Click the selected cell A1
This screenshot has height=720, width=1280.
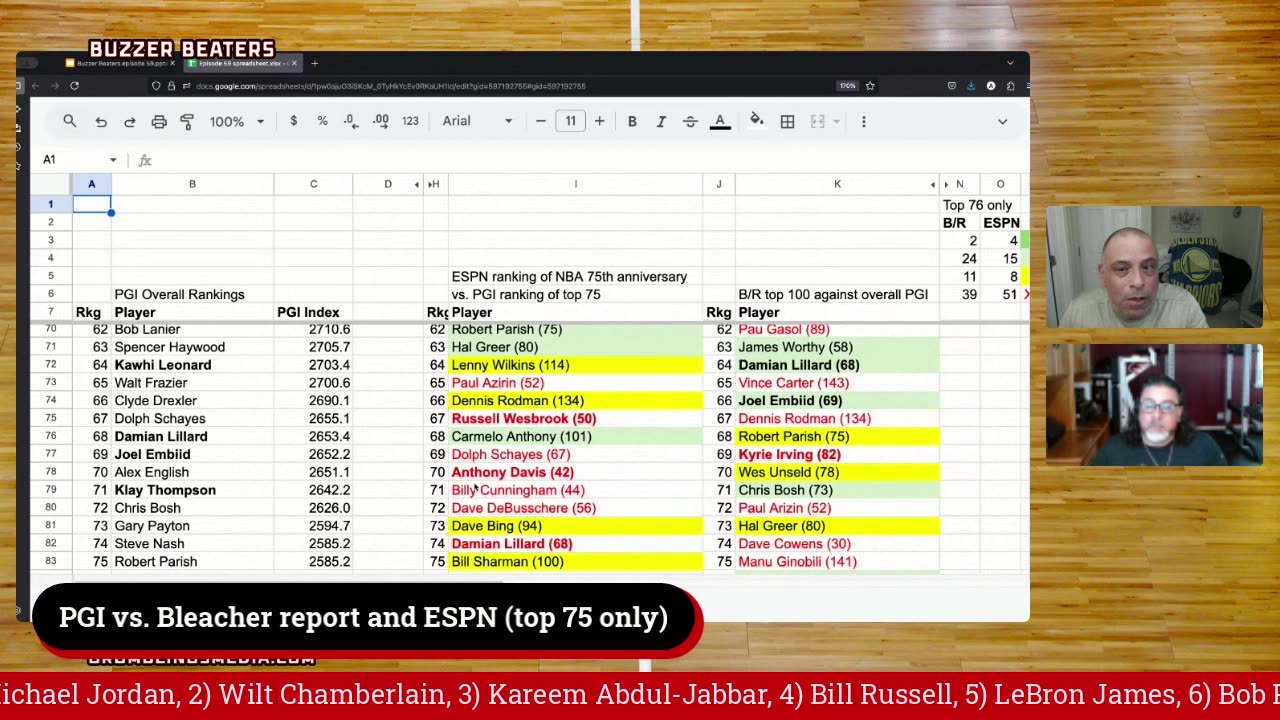(x=91, y=204)
